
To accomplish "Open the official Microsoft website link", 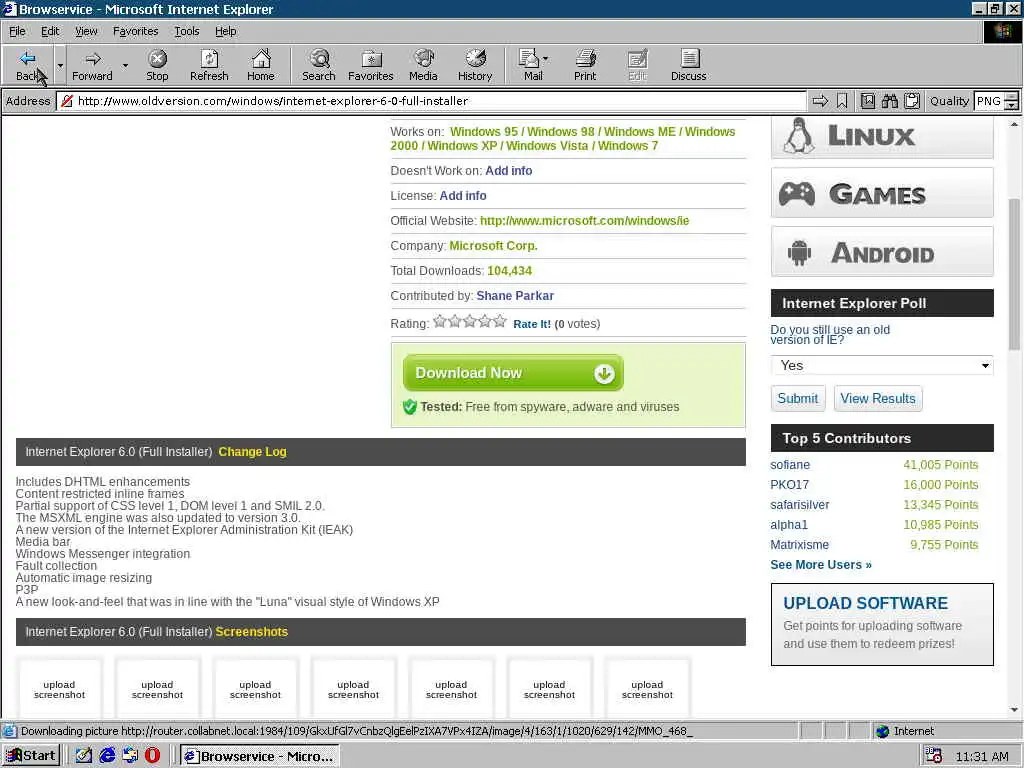I will [x=584, y=221].
